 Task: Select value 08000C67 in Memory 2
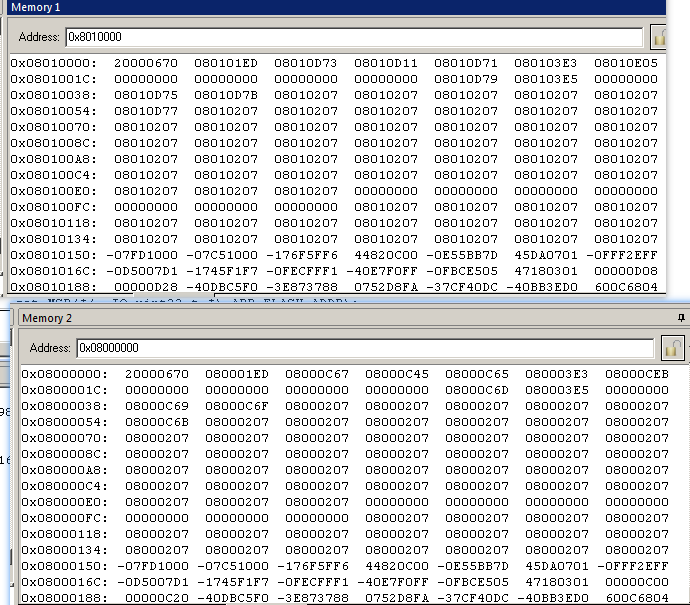click(x=317, y=374)
